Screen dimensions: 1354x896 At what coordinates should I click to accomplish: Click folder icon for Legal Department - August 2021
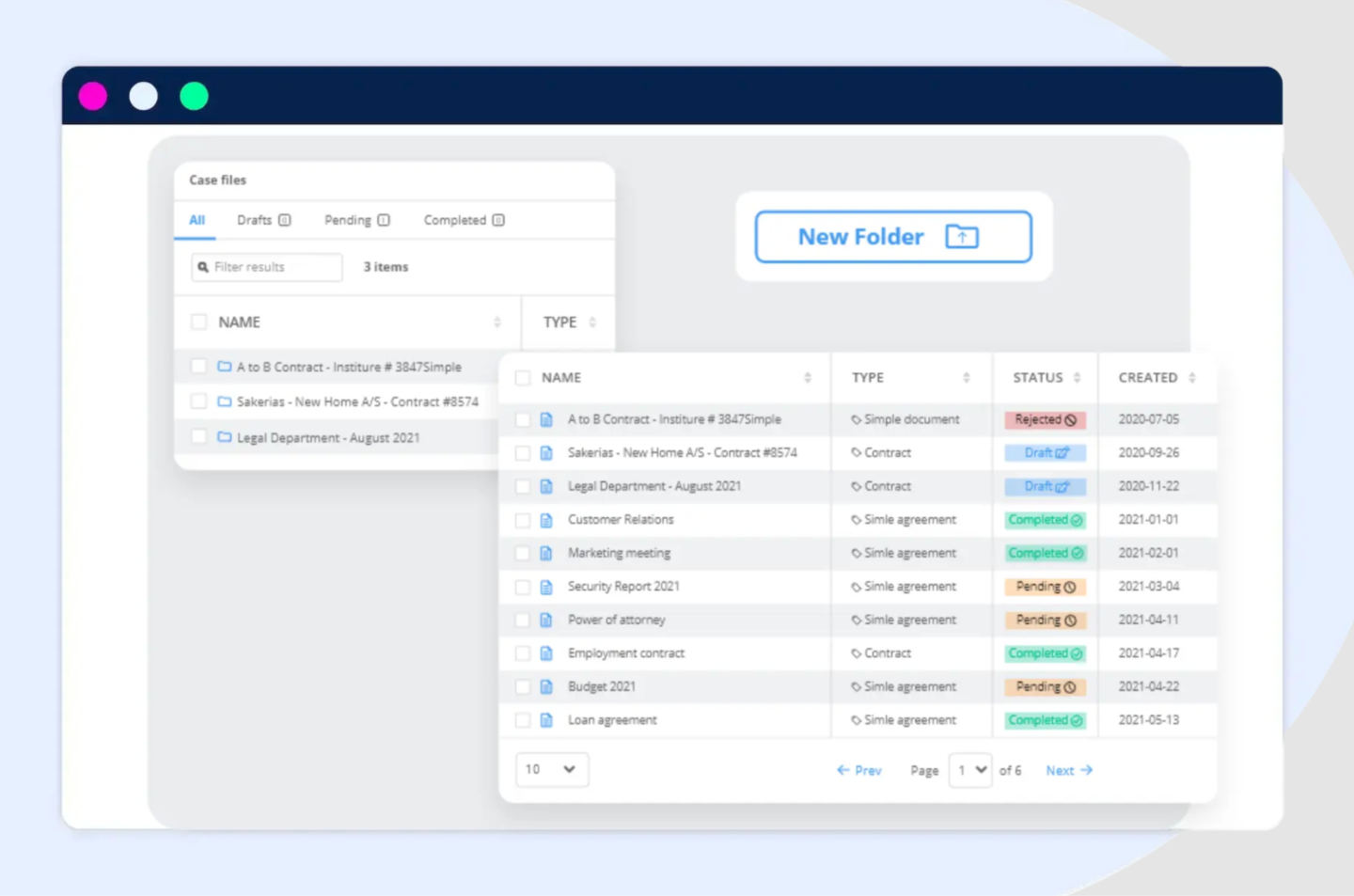point(225,437)
